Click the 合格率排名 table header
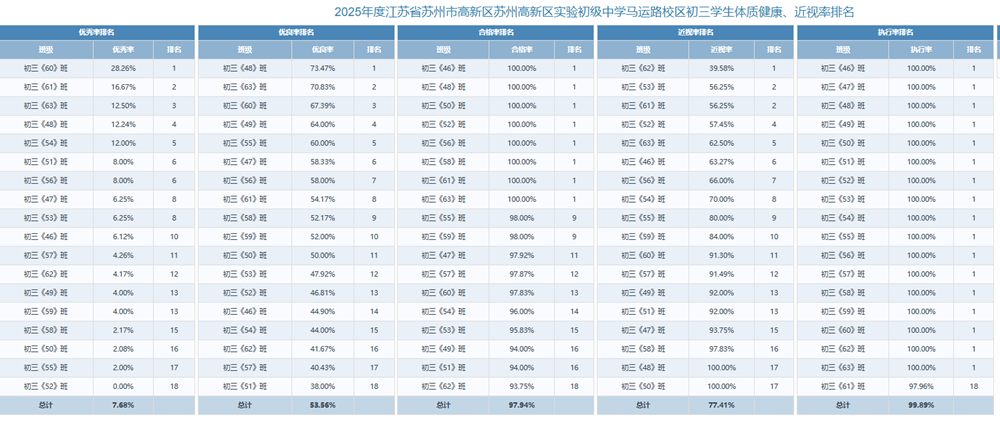This screenshot has height=421, width=1000. tap(496, 33)
